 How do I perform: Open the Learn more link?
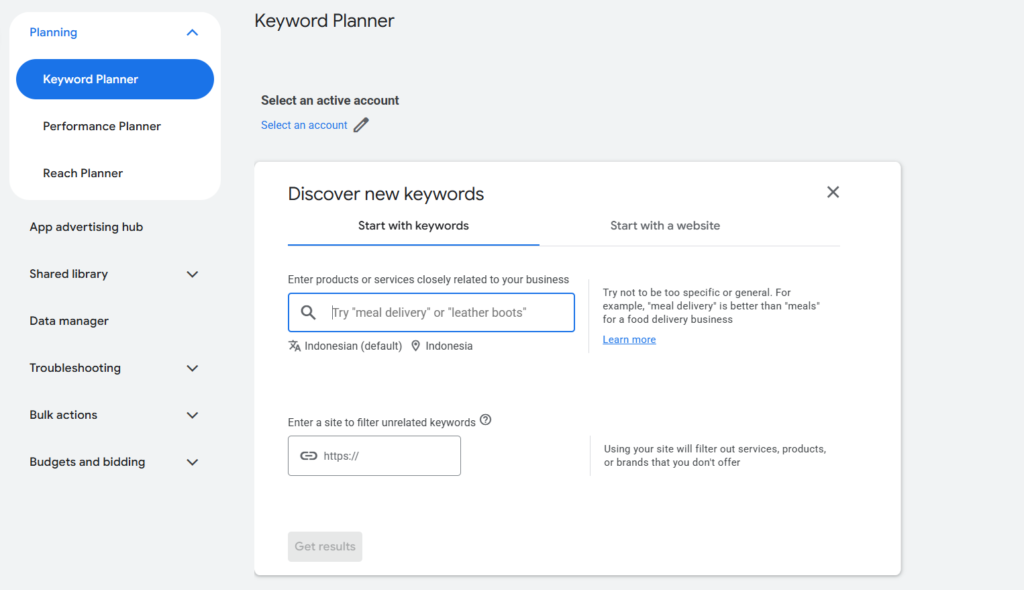629,339
